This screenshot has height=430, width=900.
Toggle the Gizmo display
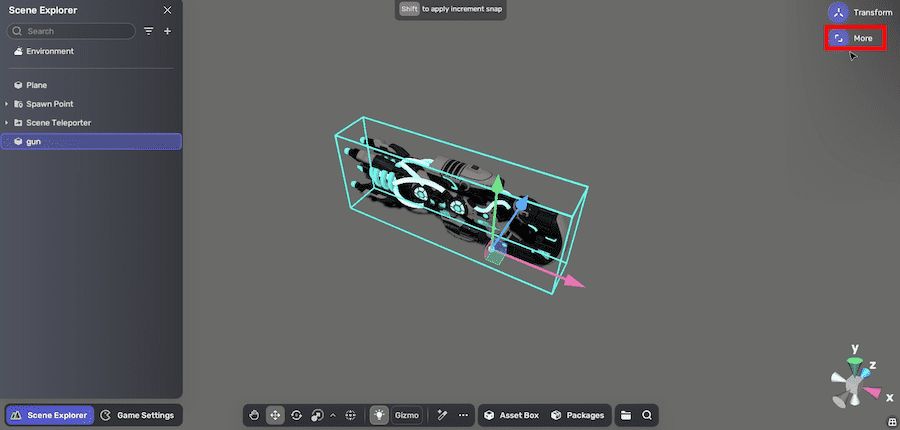click(x=406, y=415)
